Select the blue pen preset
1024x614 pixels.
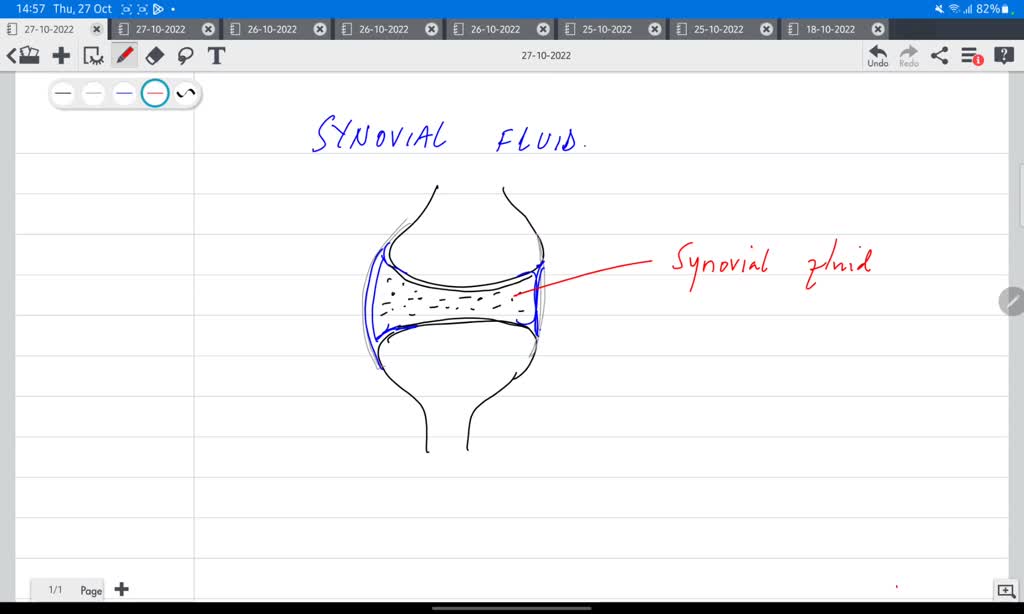coord(122,92)
